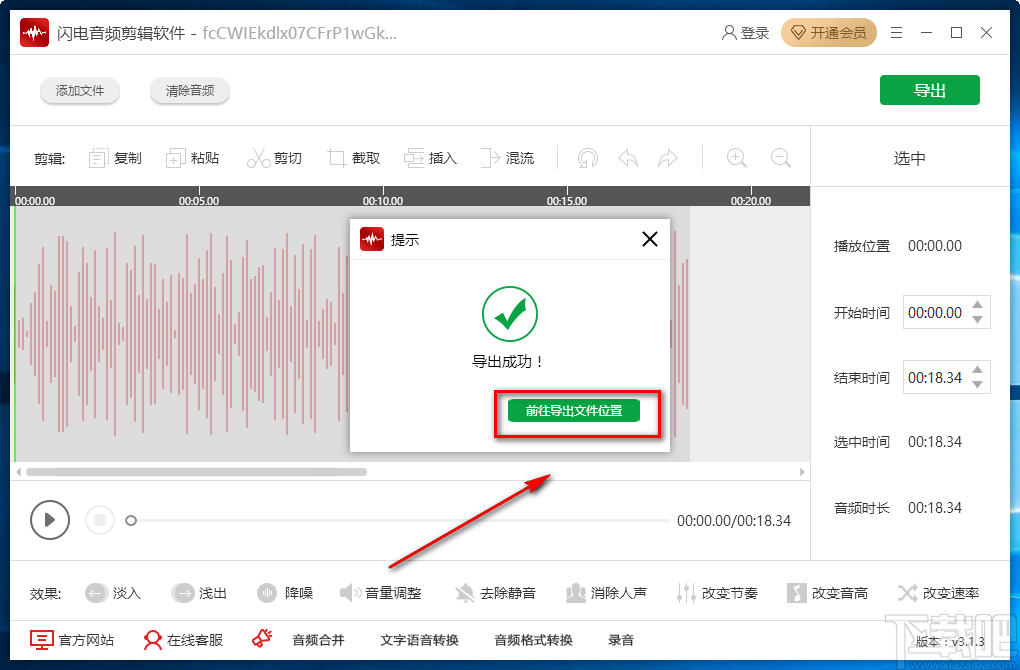Screen dimensions: 1020x670
Task: Open 音量调整 volume adjustment
Action: point(381,593)
